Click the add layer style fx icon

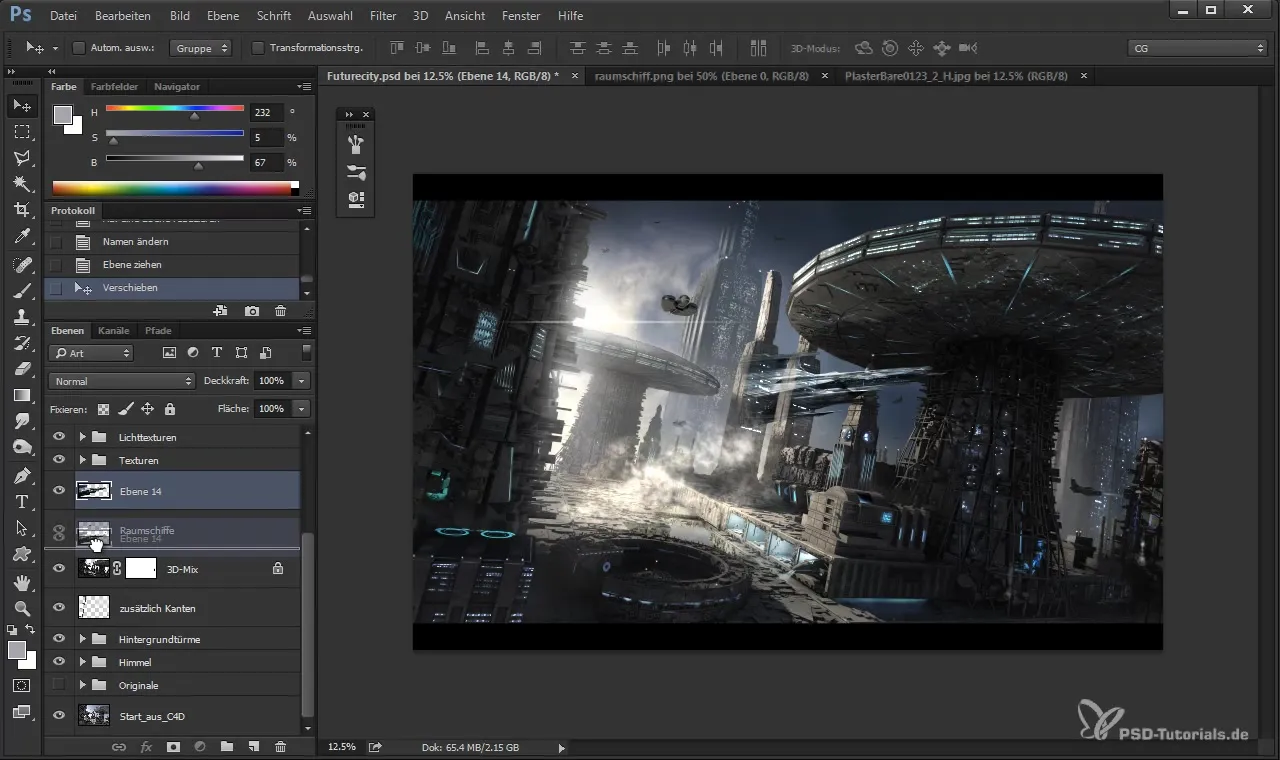[x=146, y=747]
